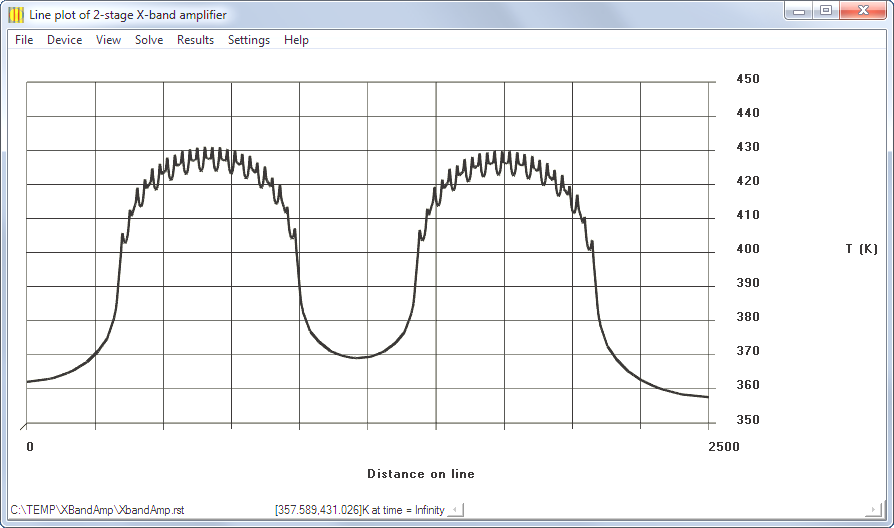The height and width of the screenshot is (528, 894).
Task: Click the window title text
Action: pyautogui.click(x=128, y=15)
